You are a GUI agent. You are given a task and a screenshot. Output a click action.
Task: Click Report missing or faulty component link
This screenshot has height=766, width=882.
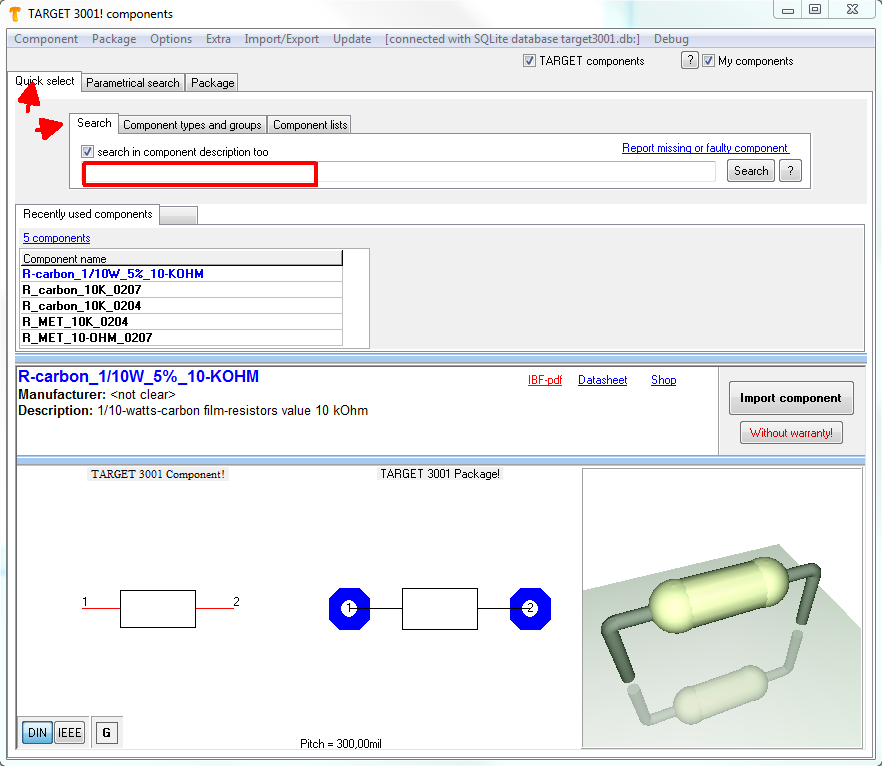pos(705,148)
